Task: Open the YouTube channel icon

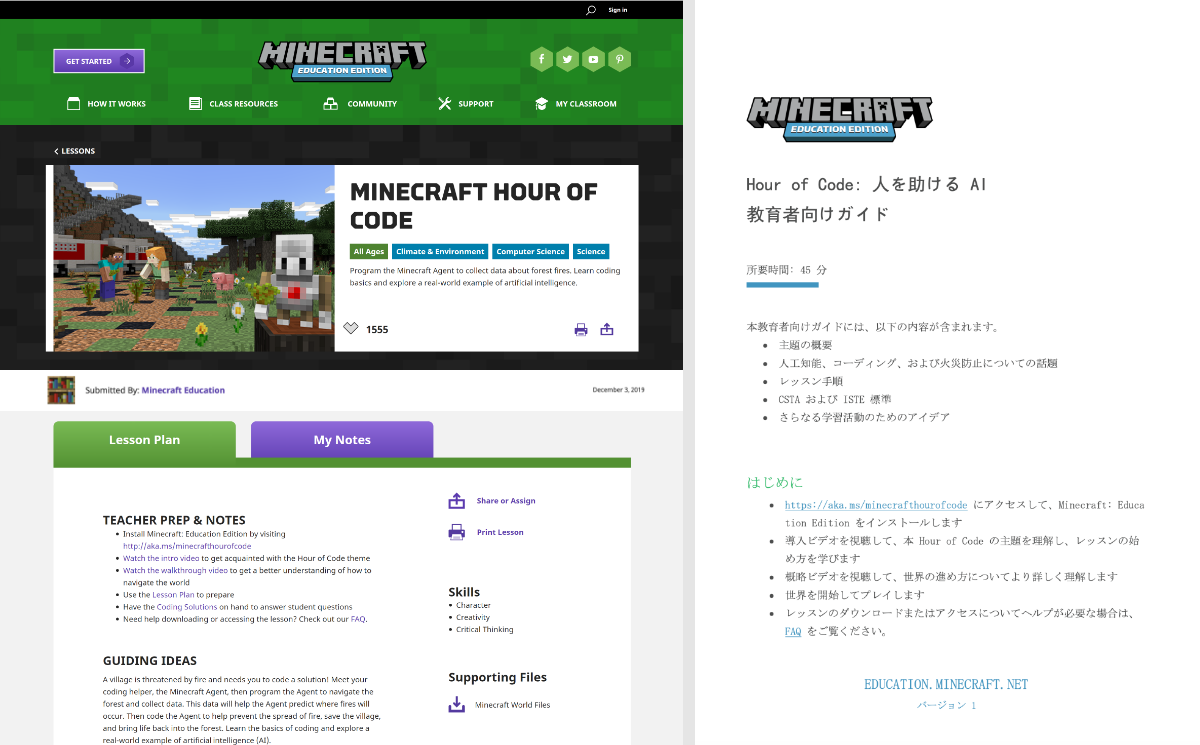Action: [x=593, y=59]
